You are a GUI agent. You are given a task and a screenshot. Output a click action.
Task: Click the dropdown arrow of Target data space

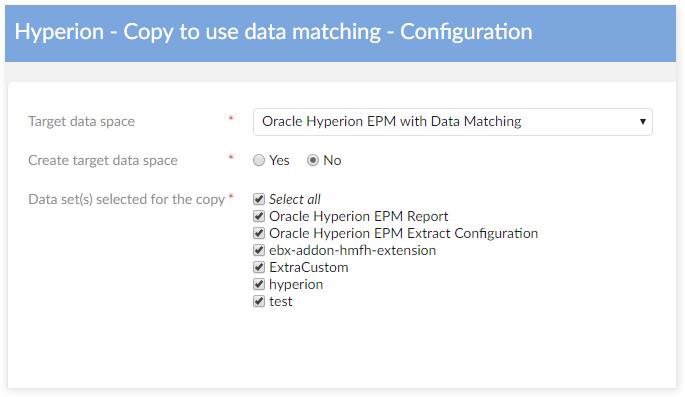pos(643,122)
